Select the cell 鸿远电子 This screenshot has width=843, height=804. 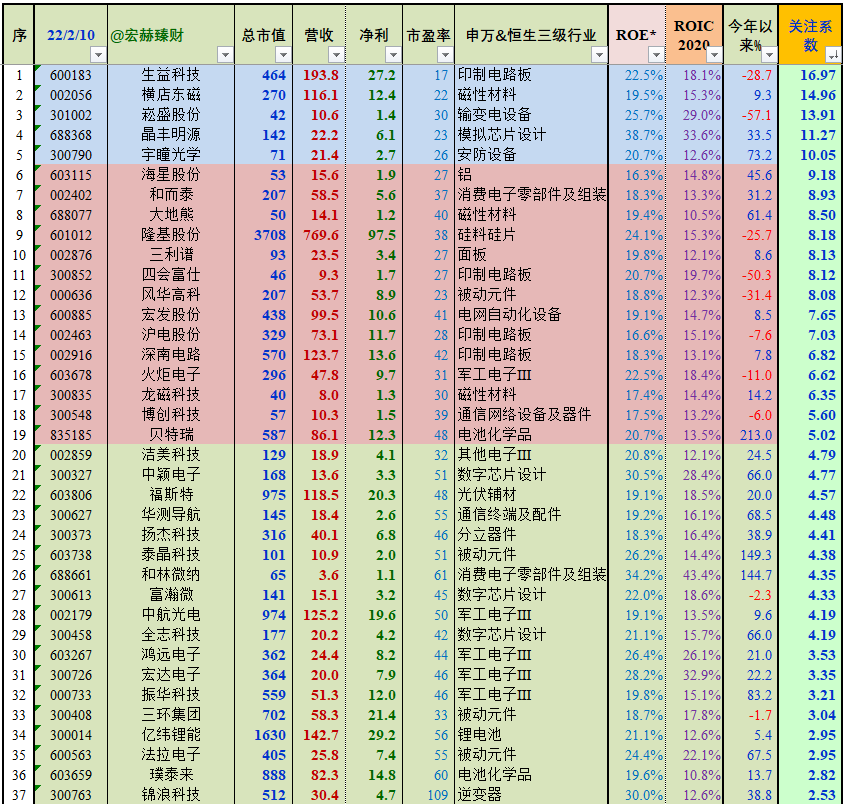[x=171, y=654]
